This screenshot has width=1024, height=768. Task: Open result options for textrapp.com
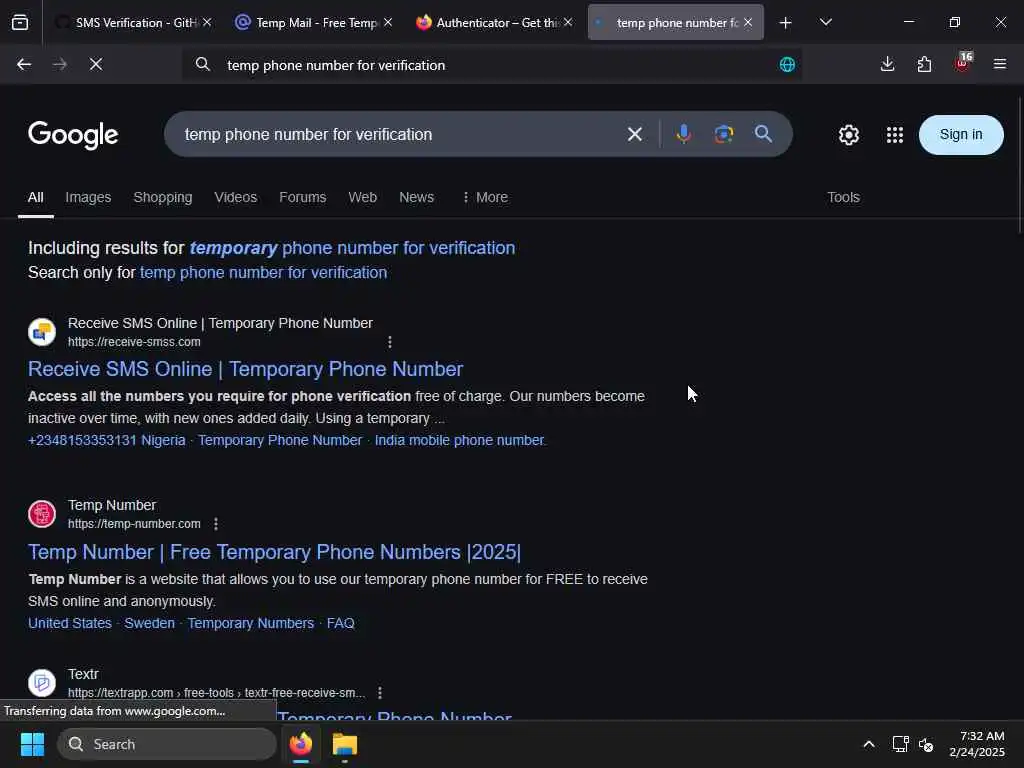click(380, 693)
